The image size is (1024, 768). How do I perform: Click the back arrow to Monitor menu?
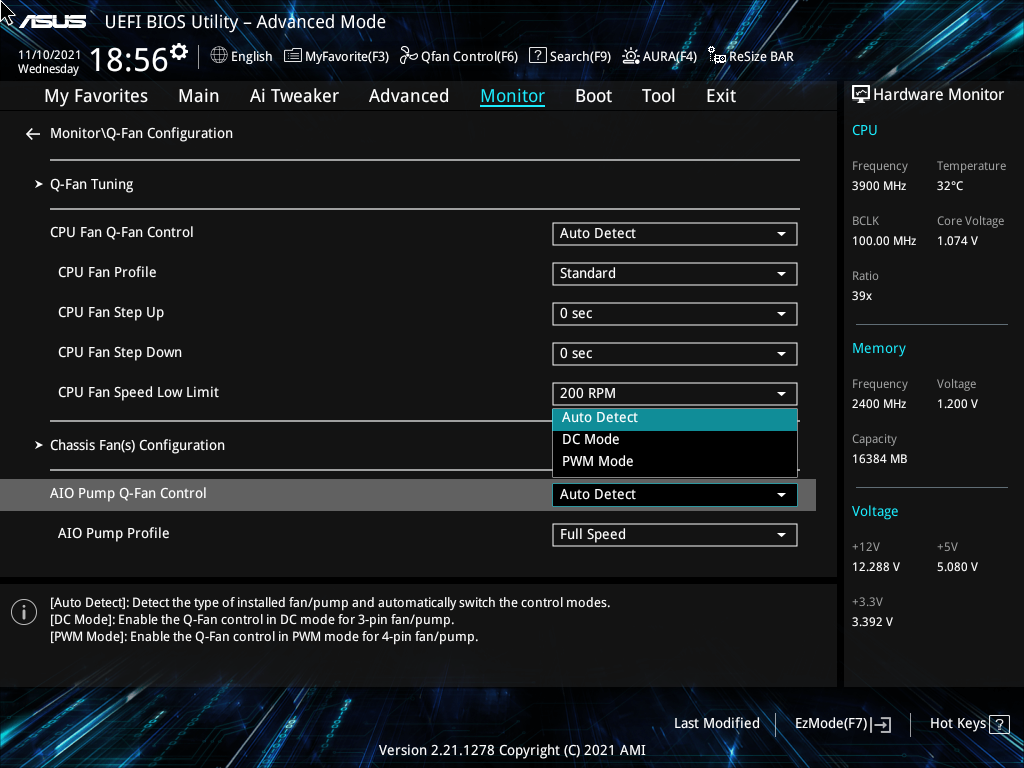(33, 134)
